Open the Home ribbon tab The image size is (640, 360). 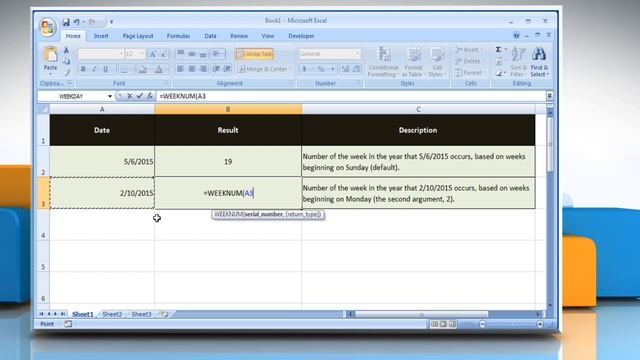73,36
